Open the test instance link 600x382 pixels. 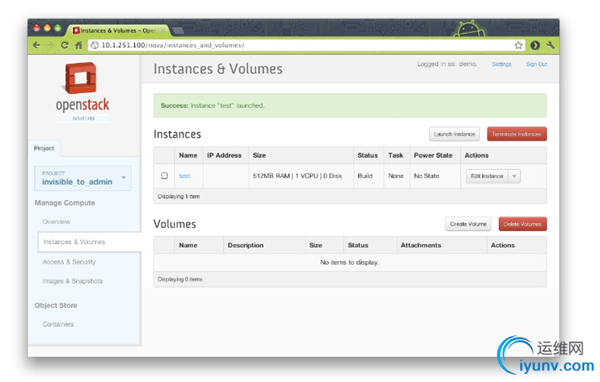184,176
